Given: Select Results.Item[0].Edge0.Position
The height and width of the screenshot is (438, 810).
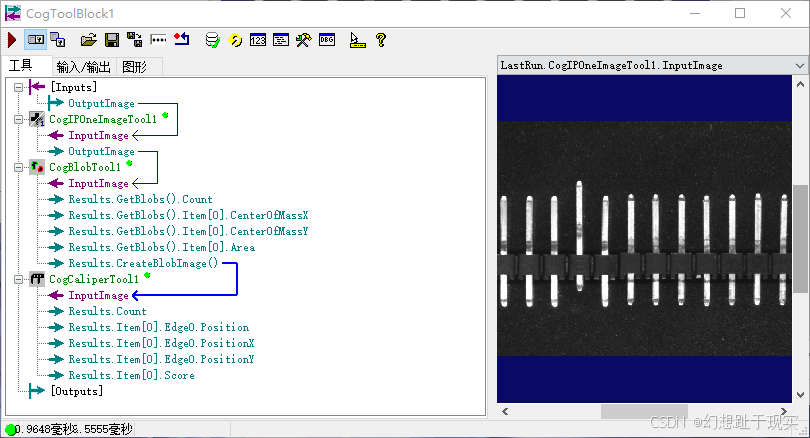Looking at the screenshot, I should click(159, 327).
